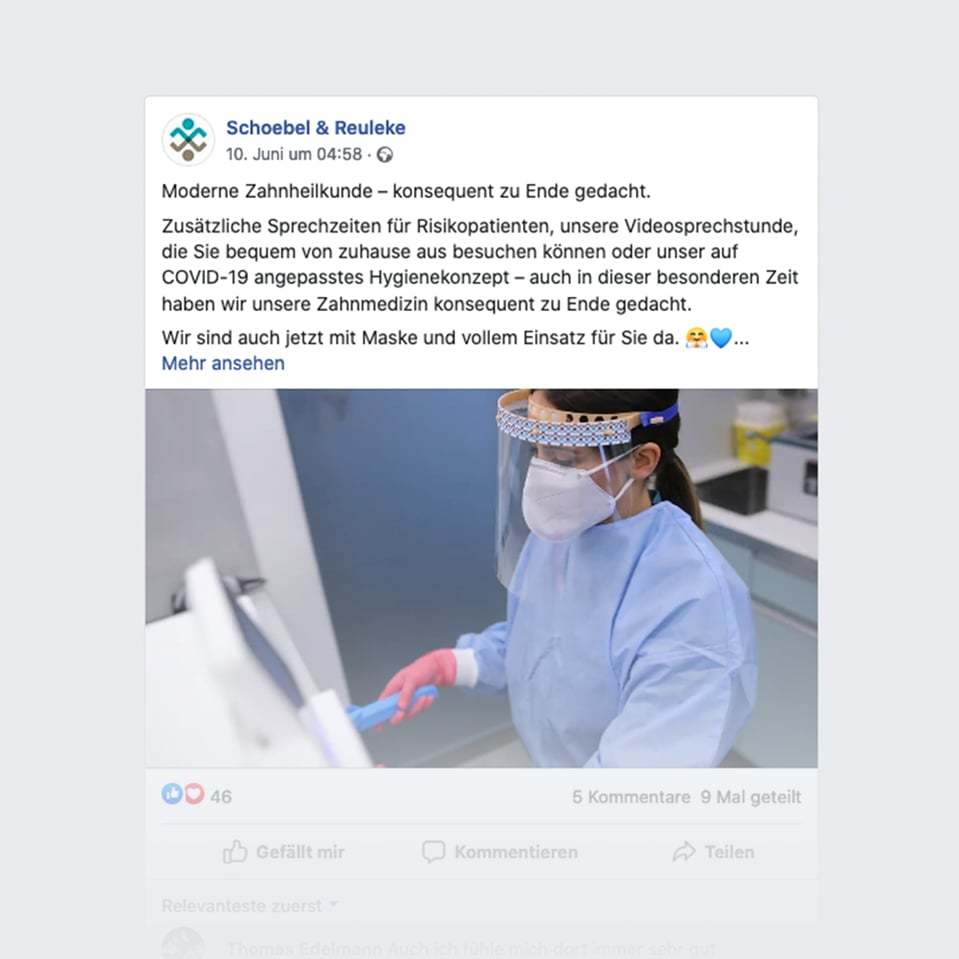Open the dental worker photo
This screenshot has width=959, height=959.
(x=481, y=578)
